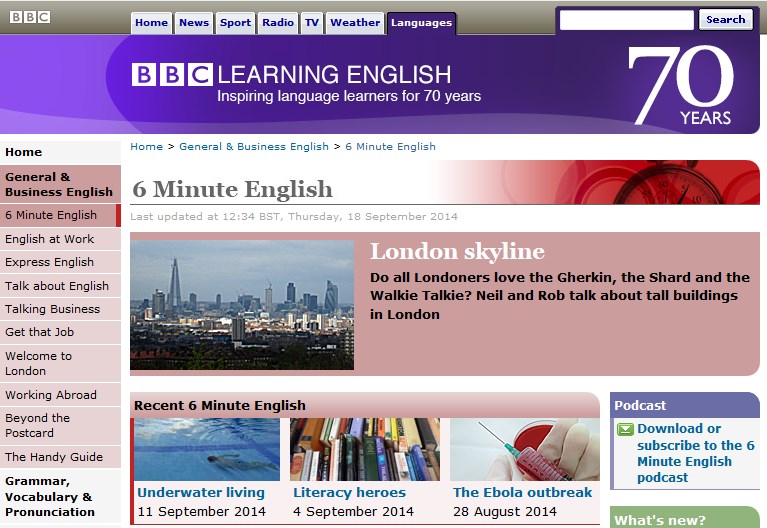Image resolution: width=767 pixels, height=528 pixels.
Task: Click the Recent 6 Minute English heading
Action: click(x=220, y=406)
